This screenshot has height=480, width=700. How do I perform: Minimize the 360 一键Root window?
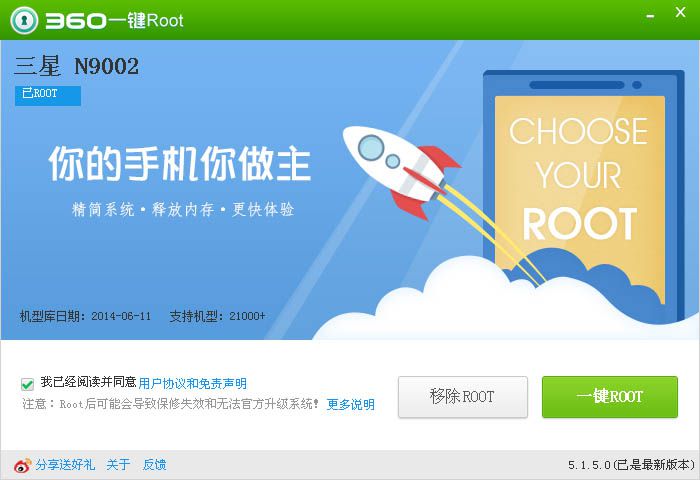tap(650, 17)
